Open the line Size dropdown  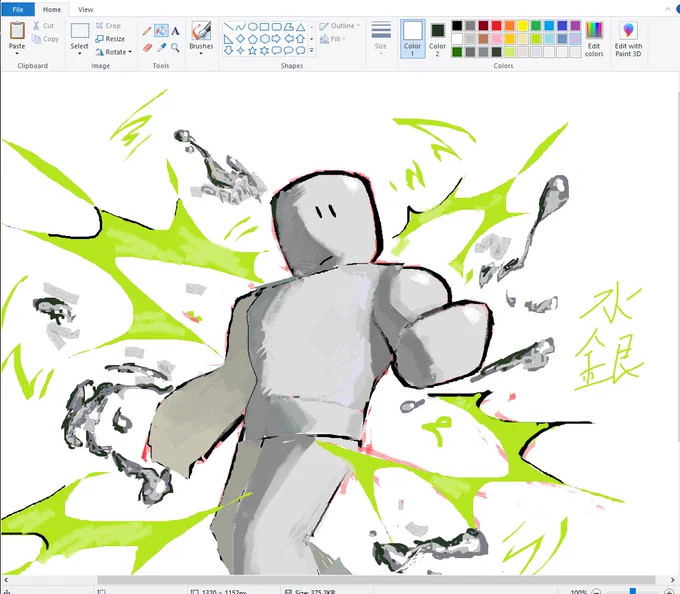pos(381,38)
